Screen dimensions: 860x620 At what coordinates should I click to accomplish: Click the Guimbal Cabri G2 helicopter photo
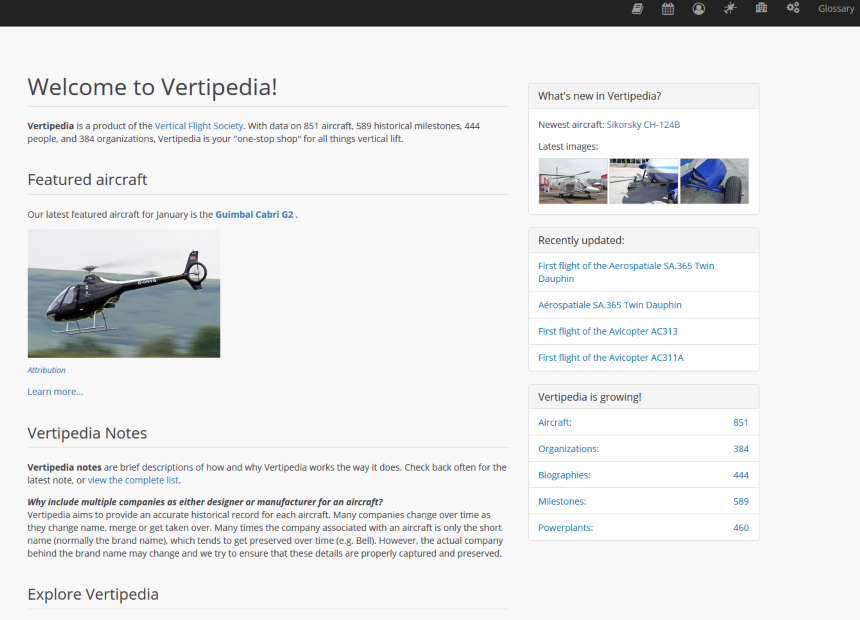[x=124, y=294]
